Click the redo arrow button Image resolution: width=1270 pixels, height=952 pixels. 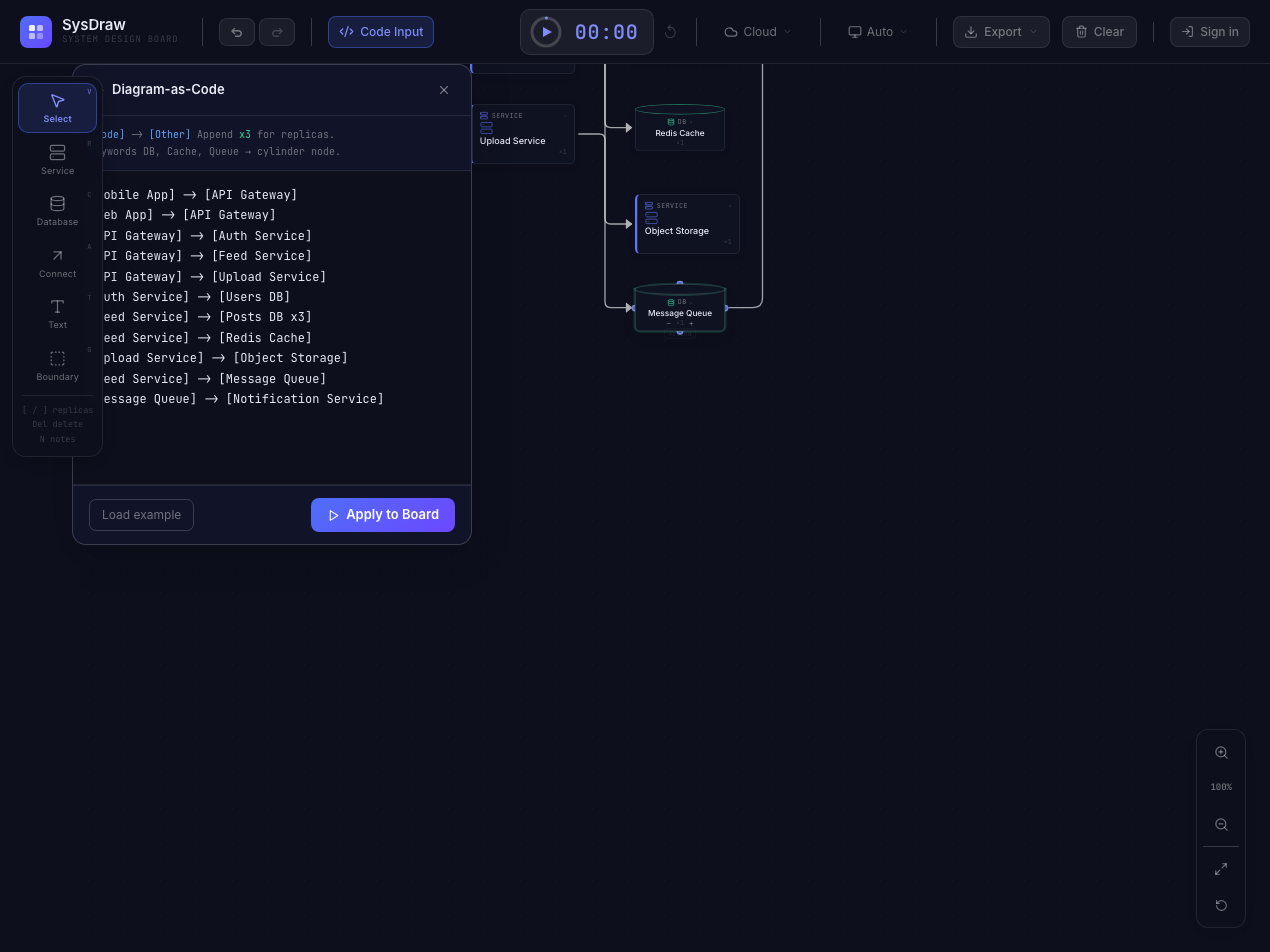point(277,32)
